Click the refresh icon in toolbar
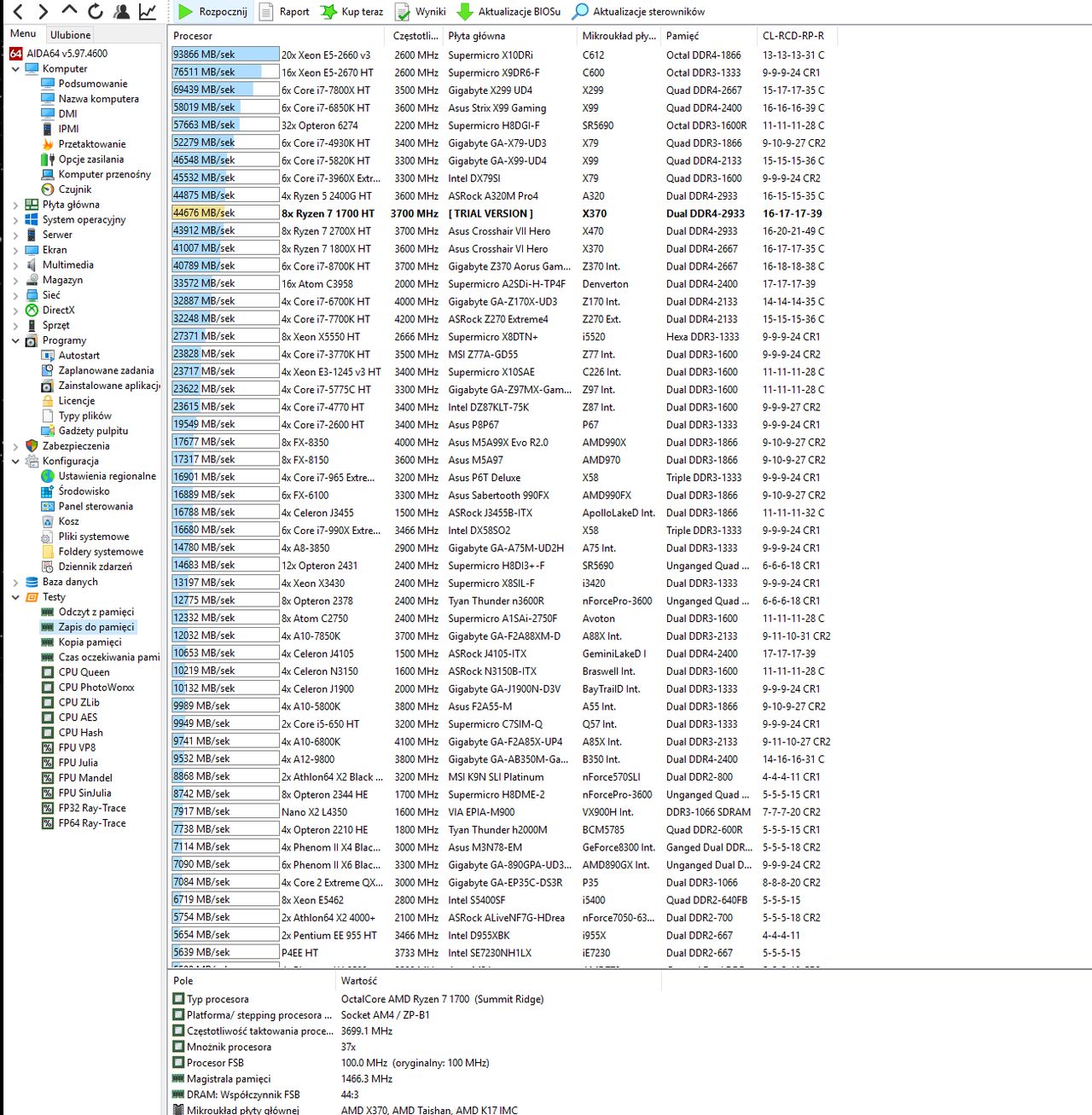Viewport: 1092px width, 1115px height. tap(96, 12)
